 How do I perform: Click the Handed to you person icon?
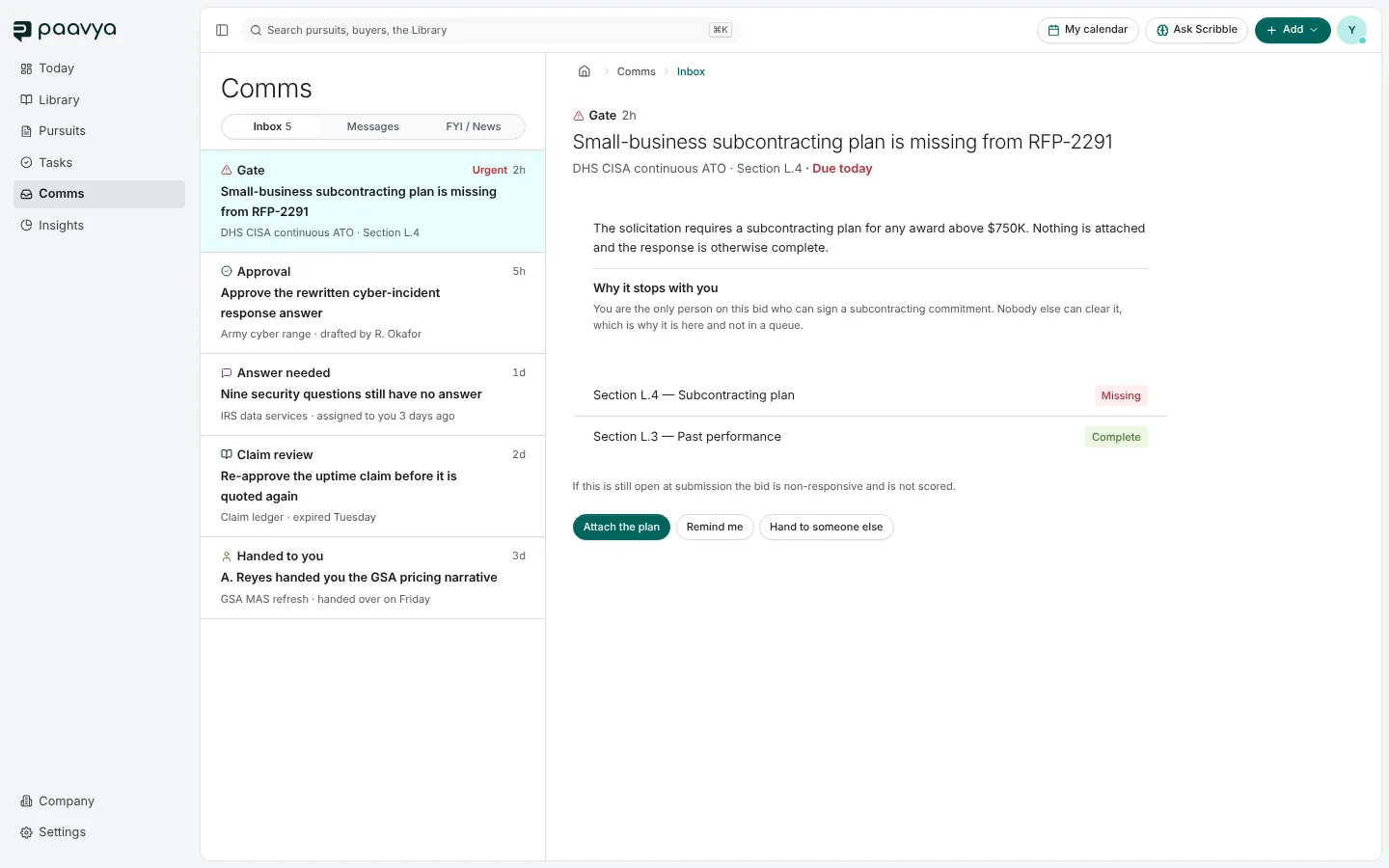coord(227,556)
